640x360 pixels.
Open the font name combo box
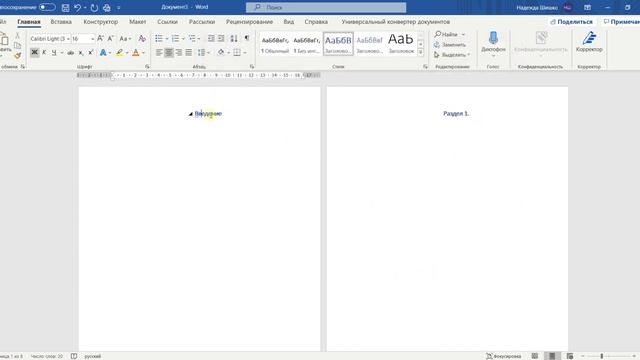(x=50, y=39)
